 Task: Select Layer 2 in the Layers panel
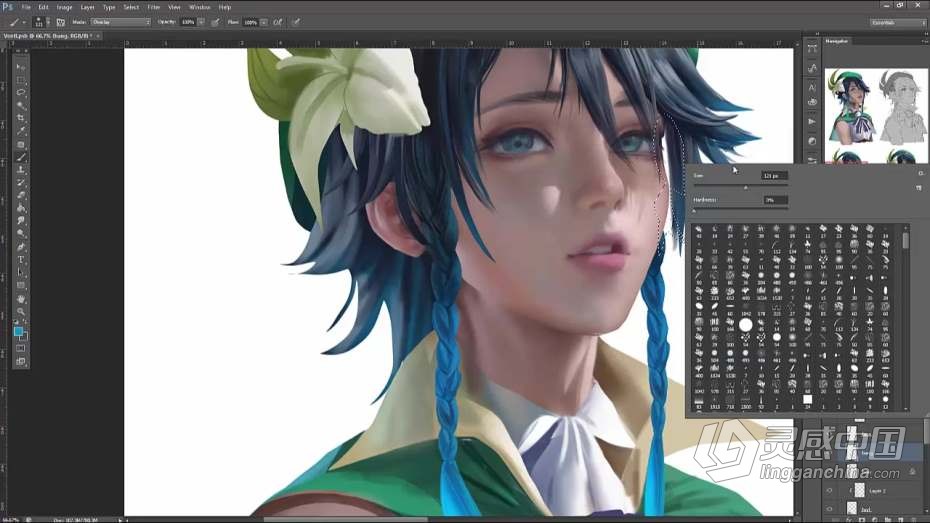coord(878,491)
